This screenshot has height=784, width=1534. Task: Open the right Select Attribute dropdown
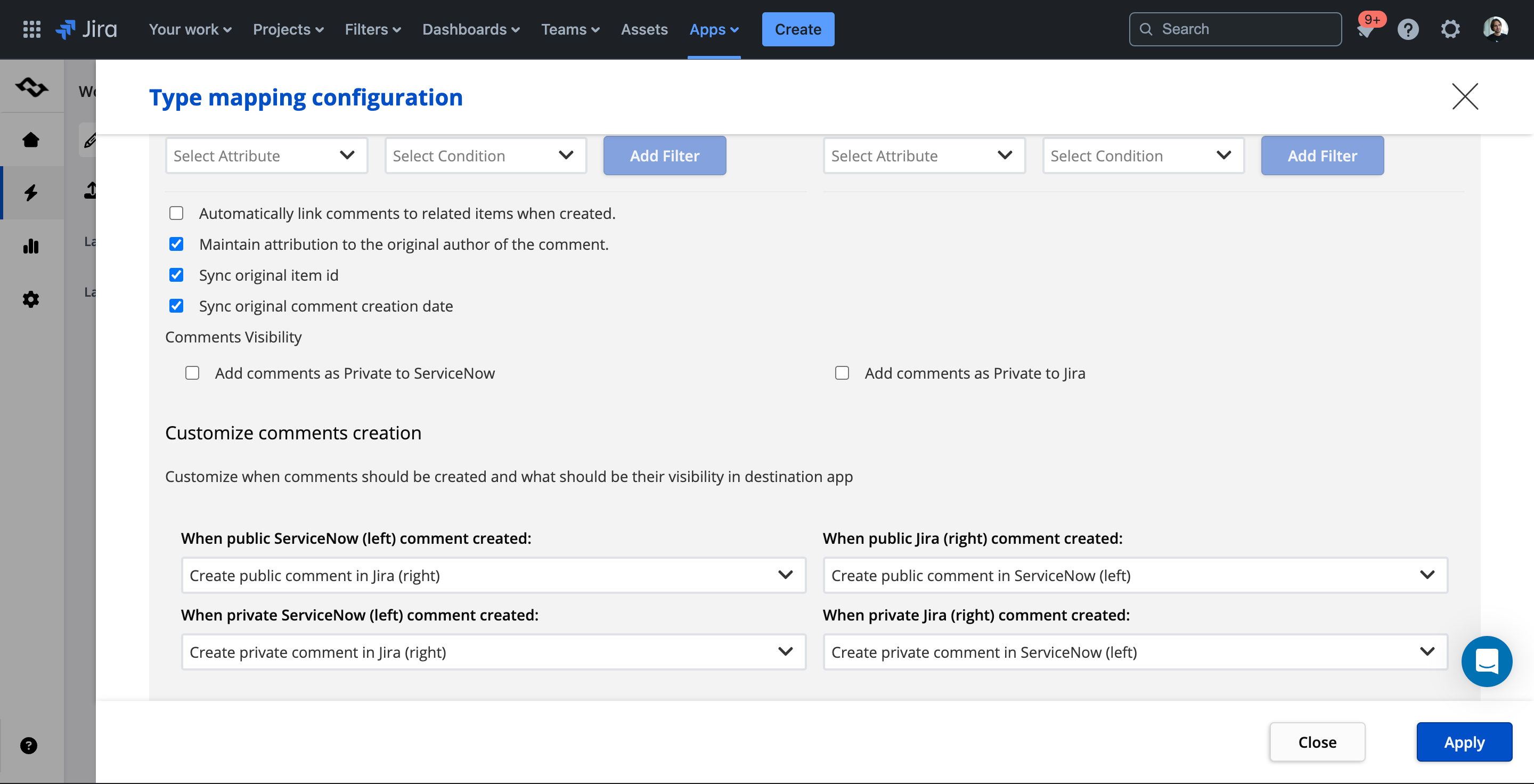coord(924,156)
